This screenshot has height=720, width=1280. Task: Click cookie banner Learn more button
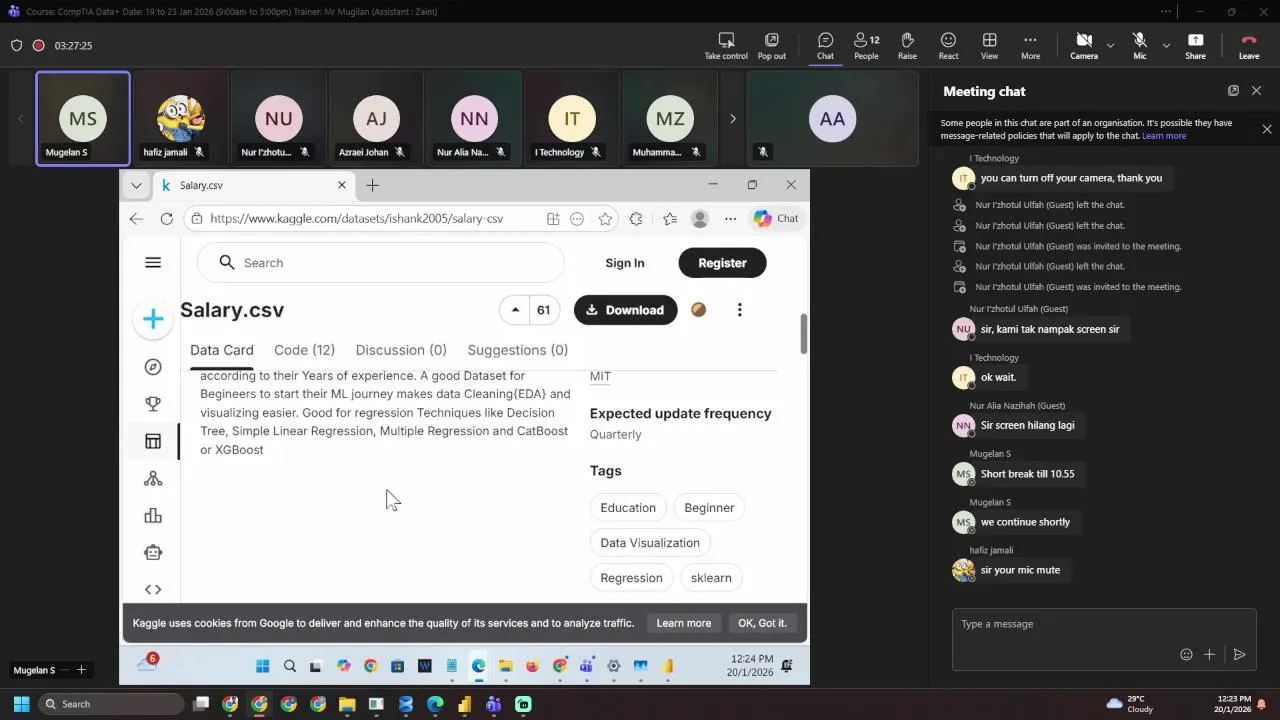[x=684, y=623]
